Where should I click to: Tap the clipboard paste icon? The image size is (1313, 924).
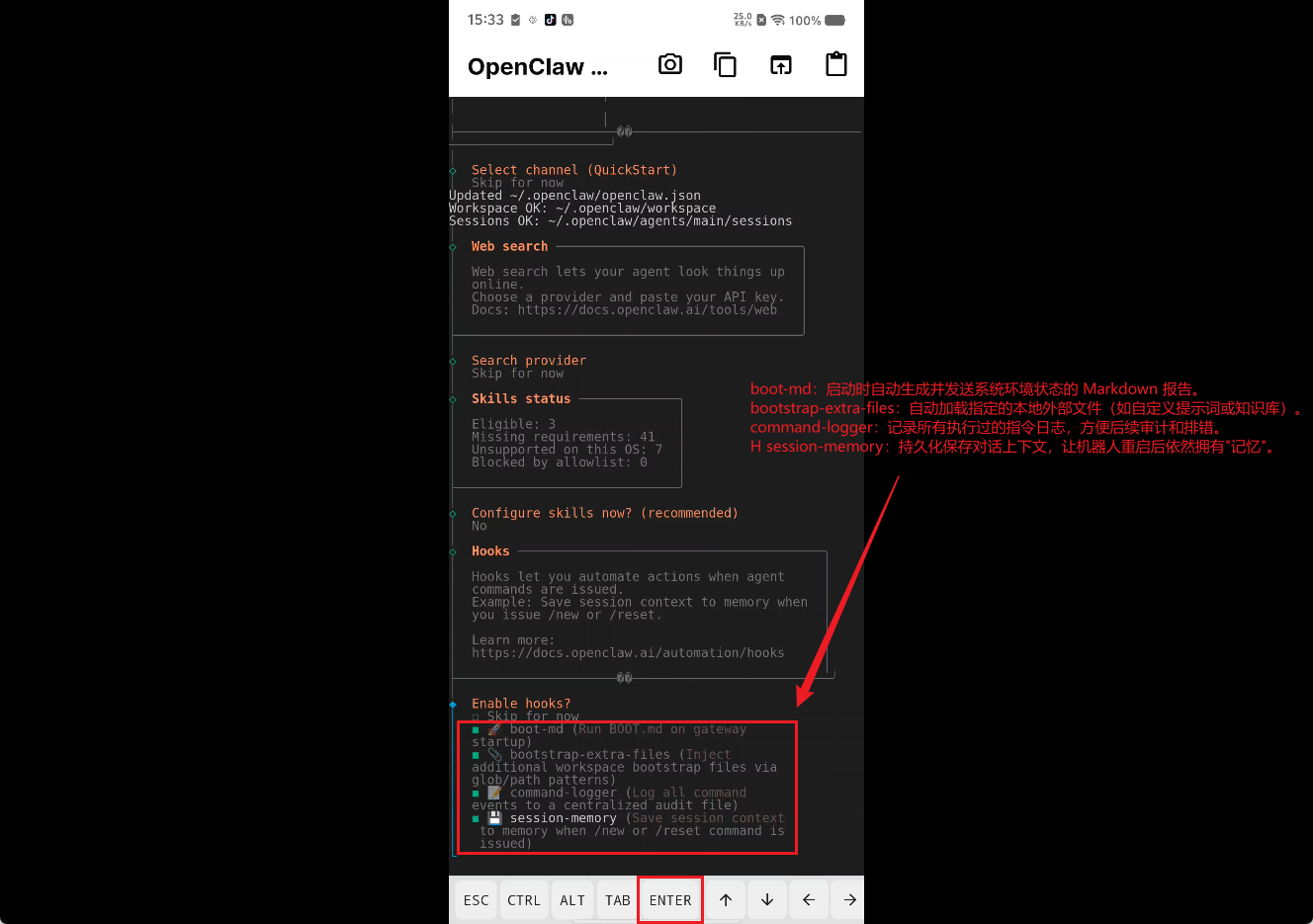836,65
